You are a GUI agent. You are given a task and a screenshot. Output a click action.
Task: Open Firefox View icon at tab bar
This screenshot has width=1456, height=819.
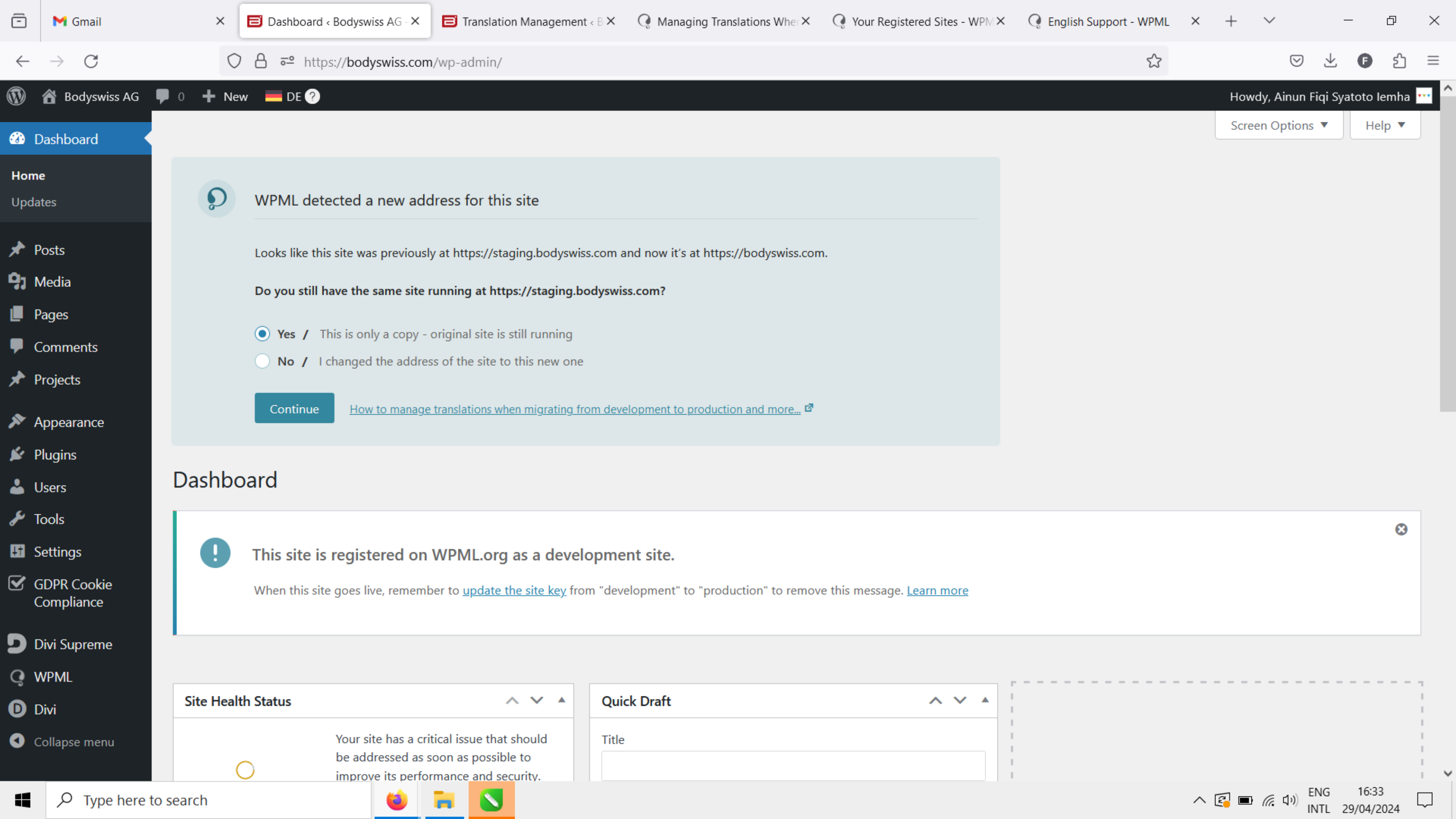tap(19, 21)
